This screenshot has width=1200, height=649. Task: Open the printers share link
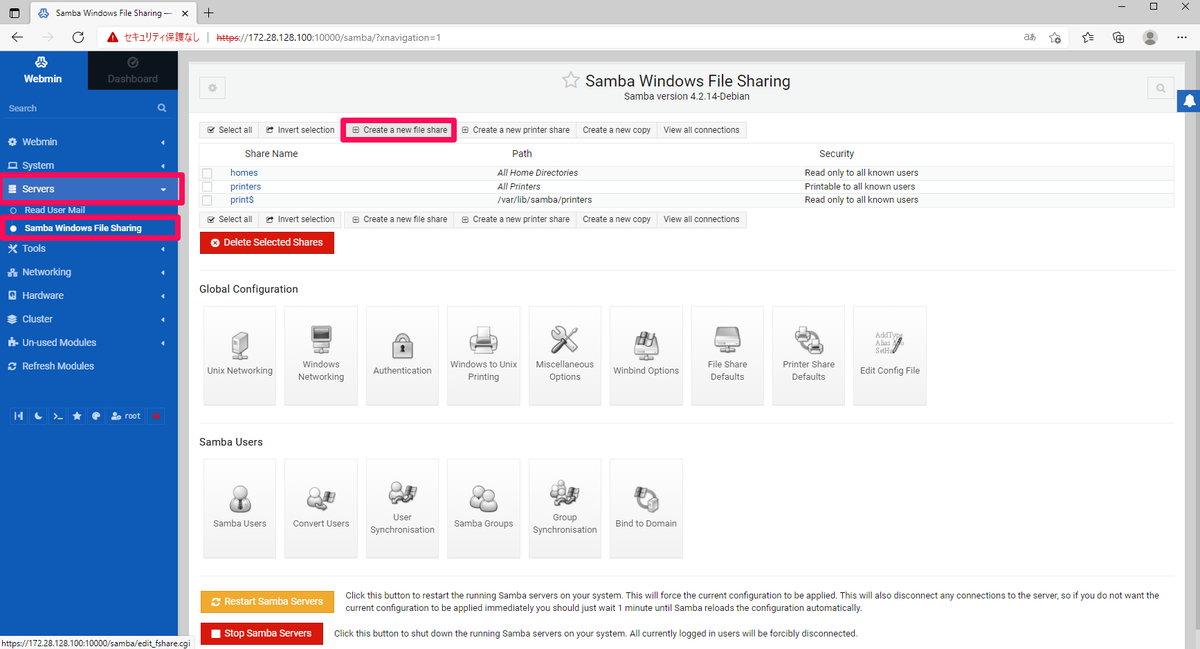coord(246,186)
